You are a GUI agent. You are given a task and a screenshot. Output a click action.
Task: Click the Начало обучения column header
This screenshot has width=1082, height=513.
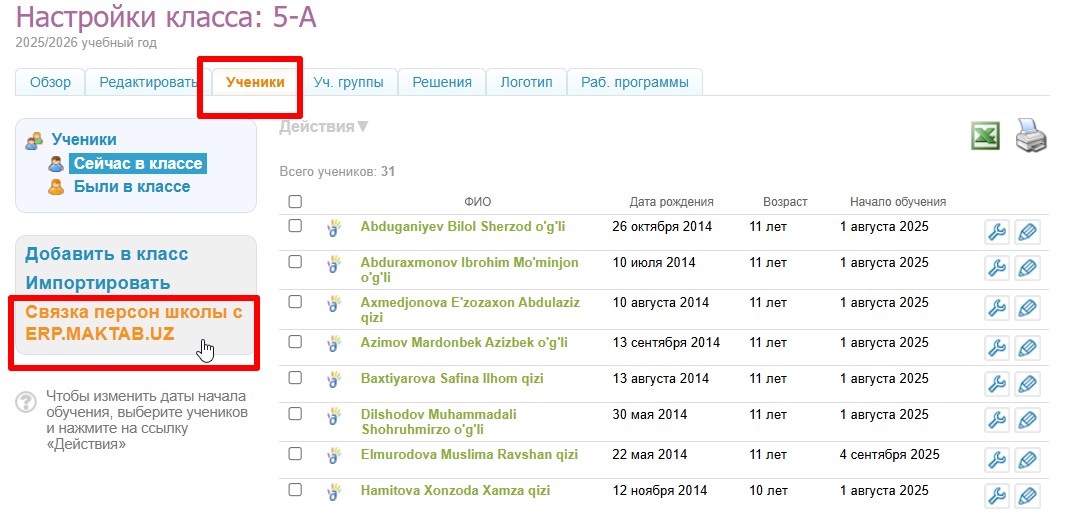click(x=898, y=202)
